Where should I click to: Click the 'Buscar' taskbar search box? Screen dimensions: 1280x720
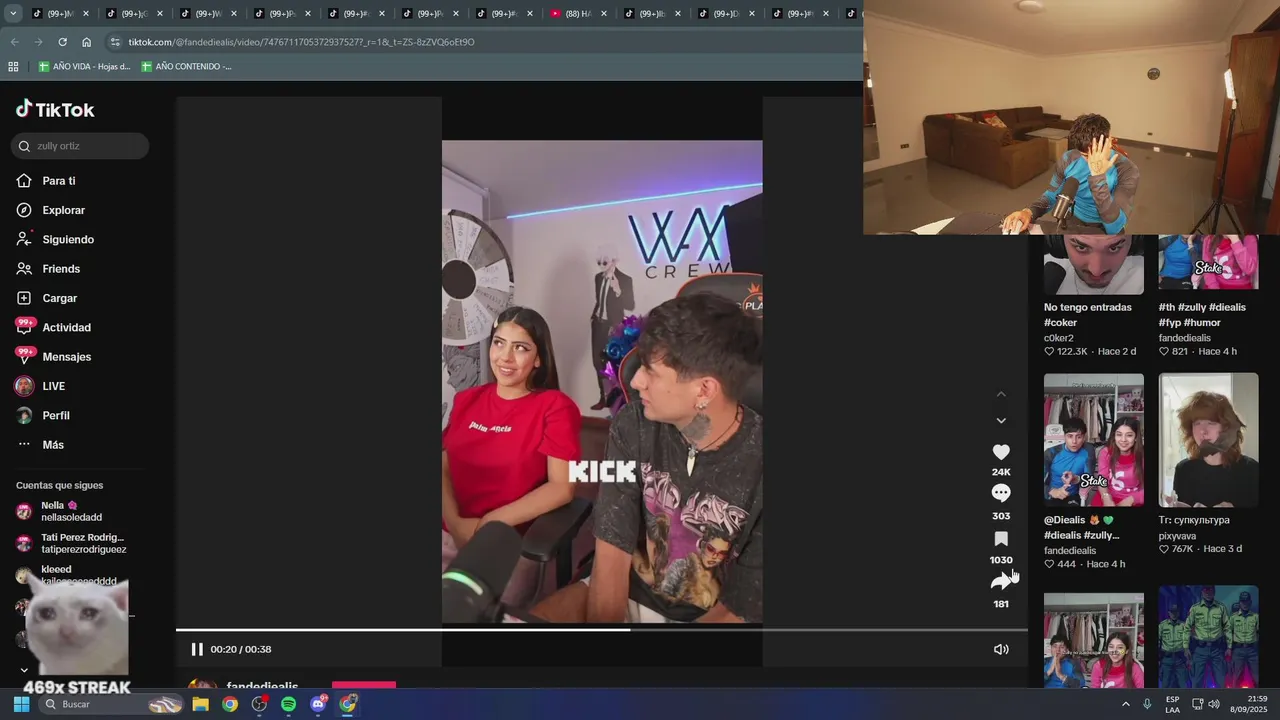[112, 704]
